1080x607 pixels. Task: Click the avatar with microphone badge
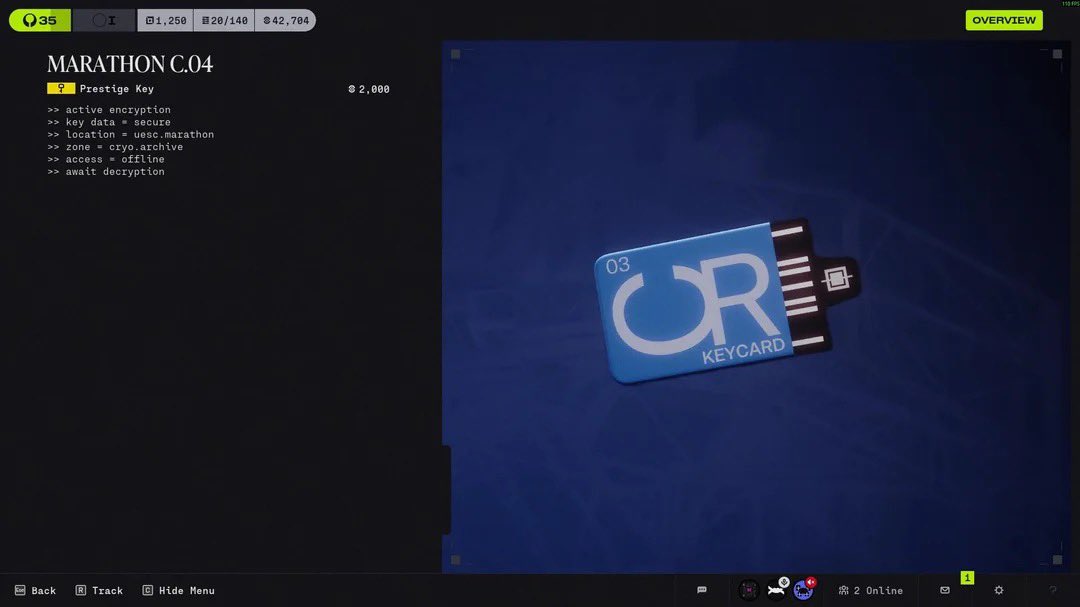click(776, 589)
